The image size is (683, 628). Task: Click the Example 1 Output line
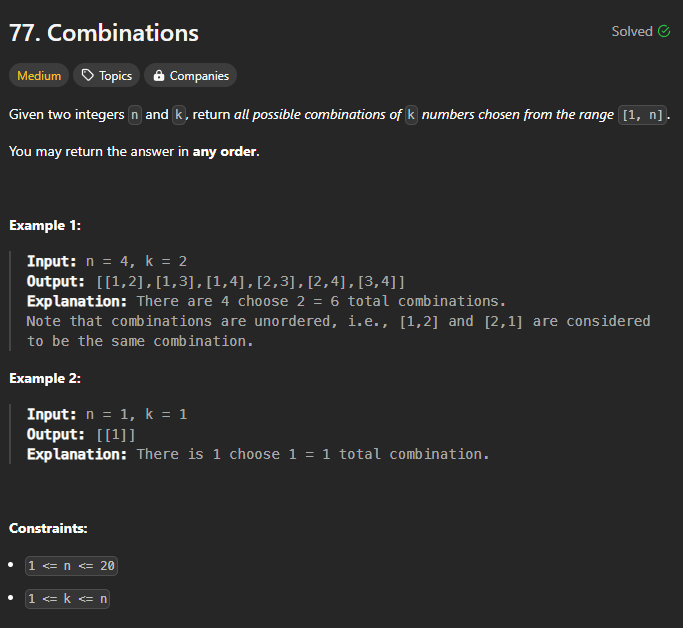pos(216,281)
